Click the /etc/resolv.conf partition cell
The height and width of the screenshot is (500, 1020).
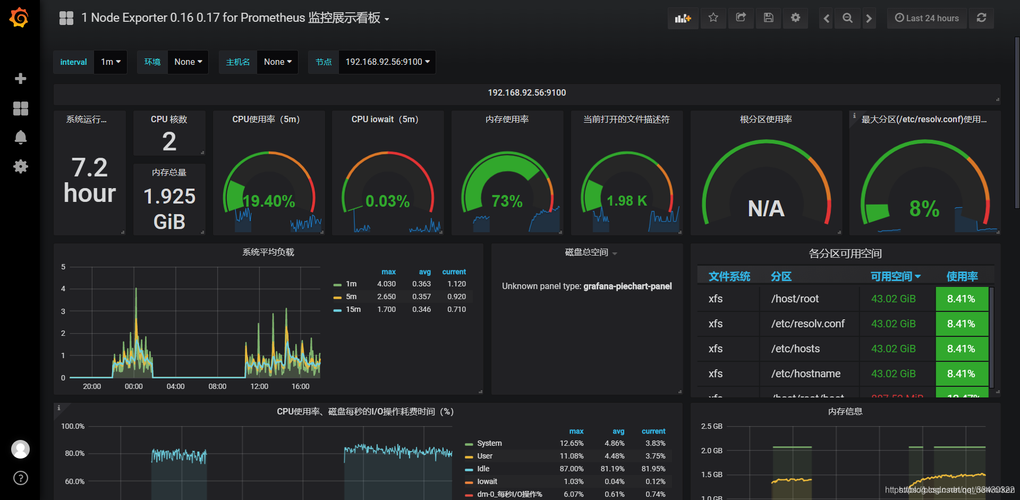pos(807,324)
